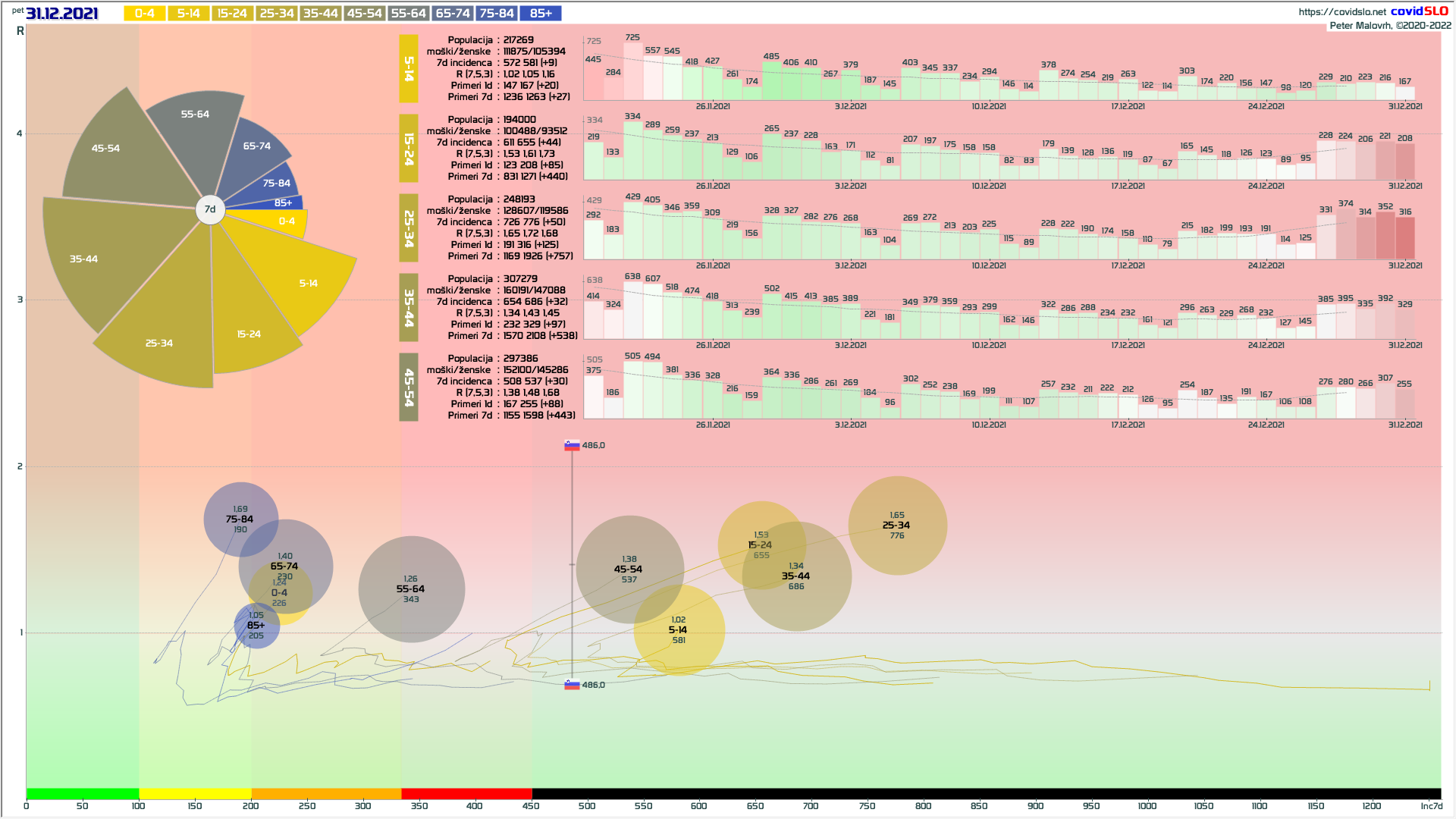Viewport: 1456px width, 819px height.
Task: Select the 7d center of the pie chart
Action: (210, 209)
